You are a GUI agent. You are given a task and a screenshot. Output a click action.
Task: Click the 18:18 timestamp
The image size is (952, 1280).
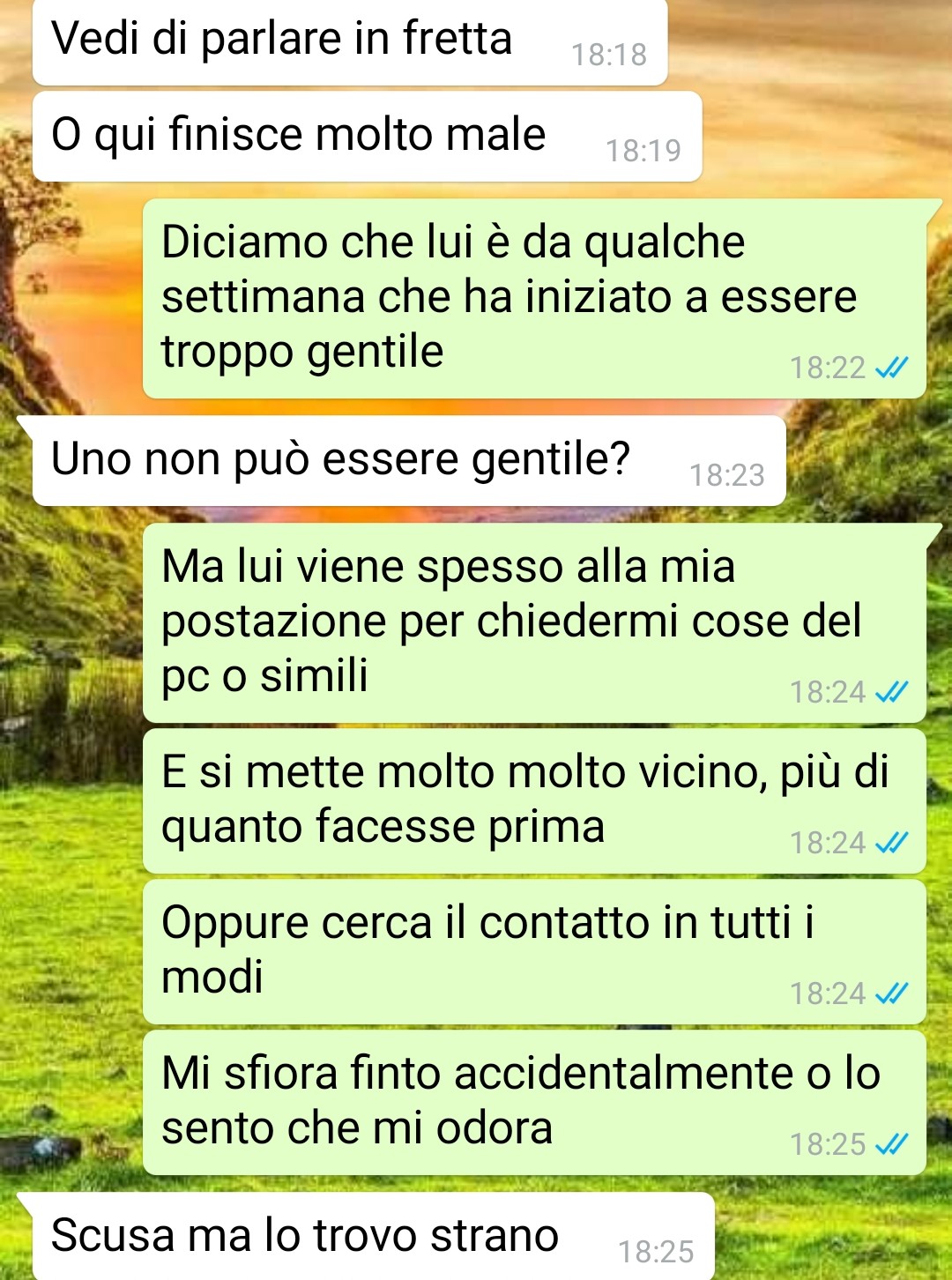(609, 55)
